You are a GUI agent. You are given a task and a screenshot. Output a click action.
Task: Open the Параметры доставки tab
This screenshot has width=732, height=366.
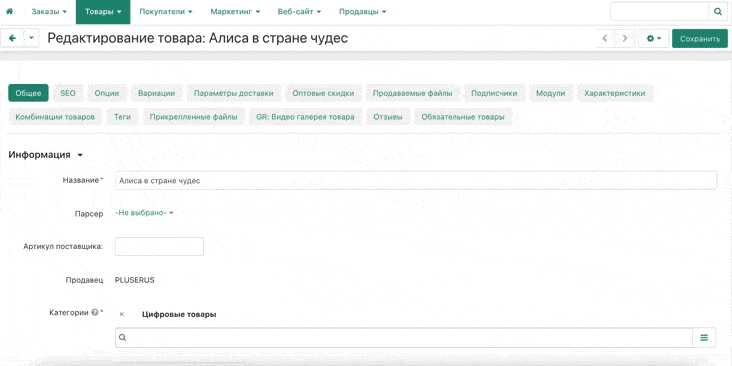point(233,93)
